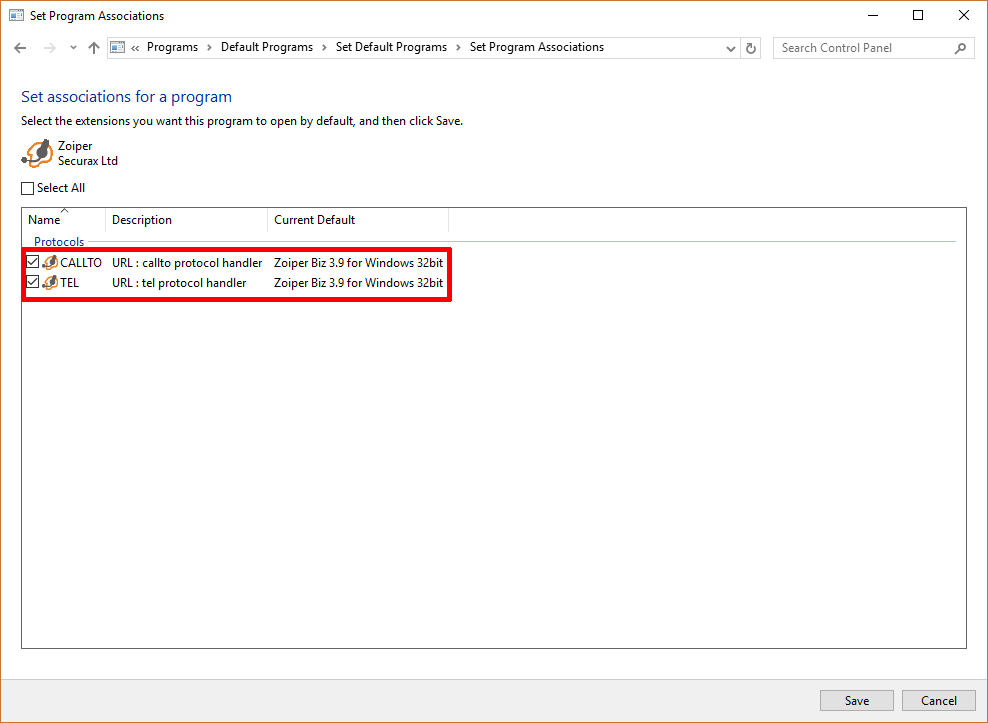The image size is (988, 723).
Task: Click the Search Control Panel field
Action: pos(860,48)
